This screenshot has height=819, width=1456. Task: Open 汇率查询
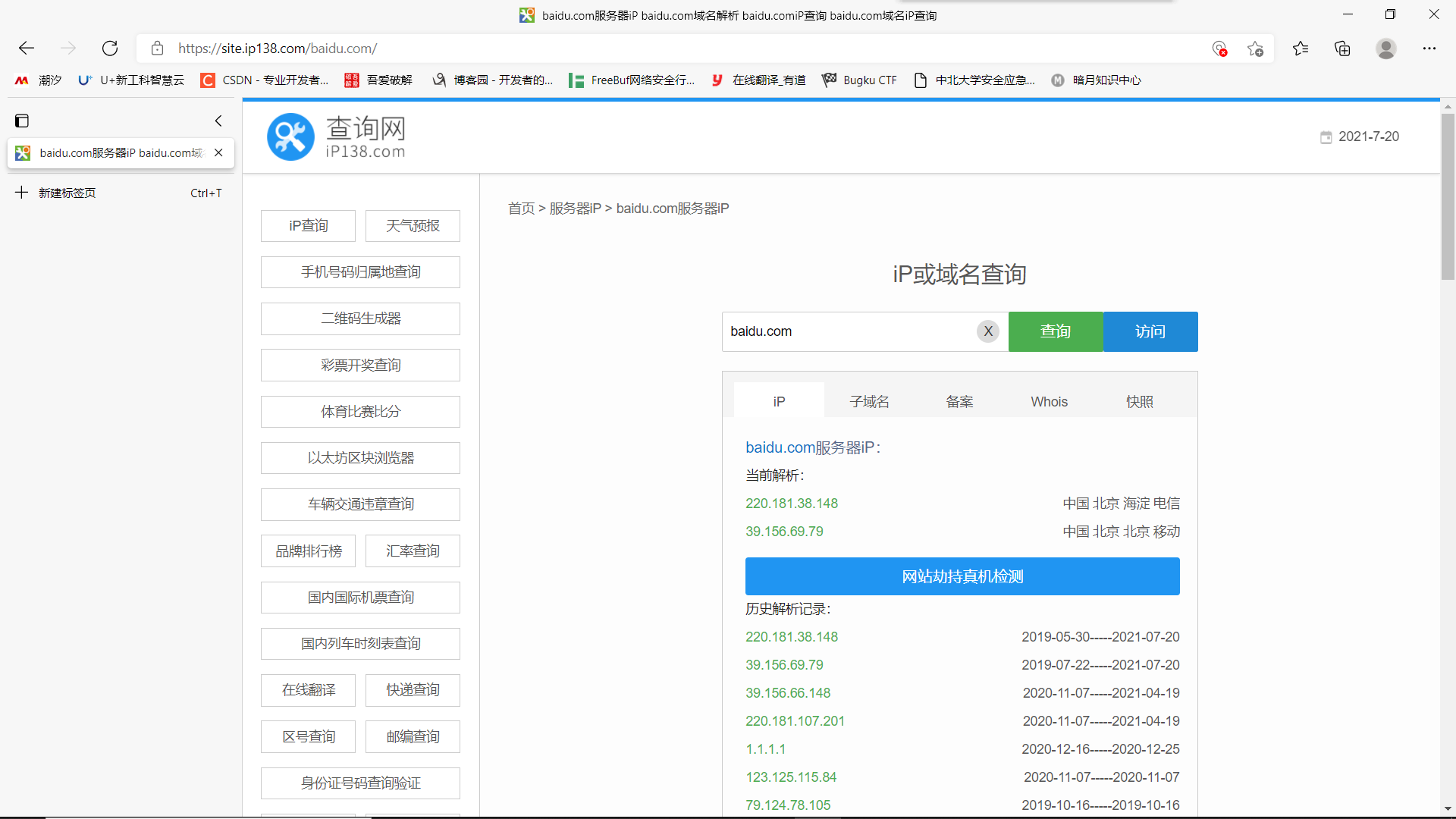(413, 551)
